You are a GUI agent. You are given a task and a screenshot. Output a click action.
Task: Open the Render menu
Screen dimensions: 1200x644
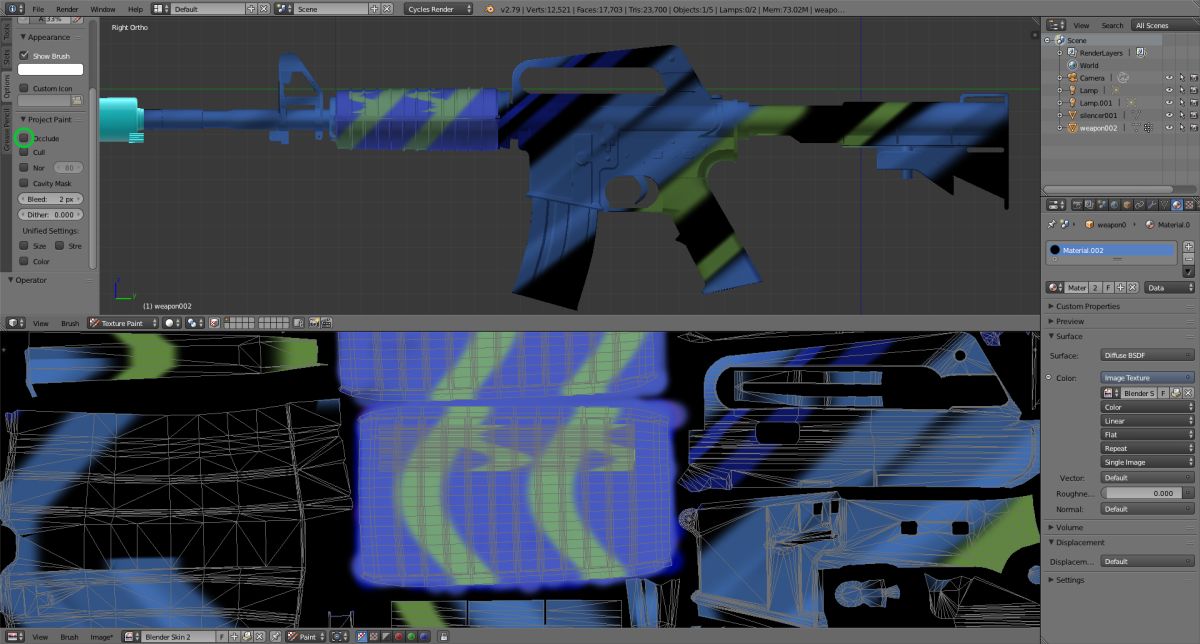(x=67, y=8)
